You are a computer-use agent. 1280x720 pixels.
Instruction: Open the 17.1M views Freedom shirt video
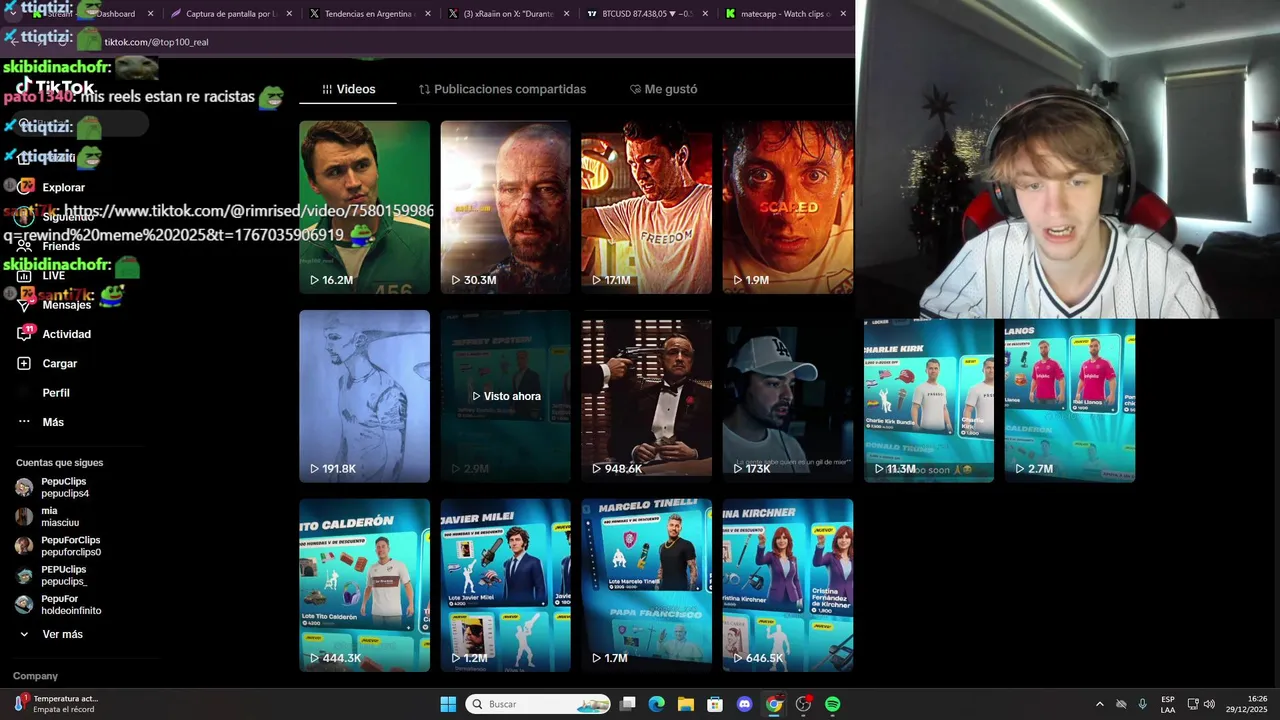pyautogui.click(x=646, y=207)
